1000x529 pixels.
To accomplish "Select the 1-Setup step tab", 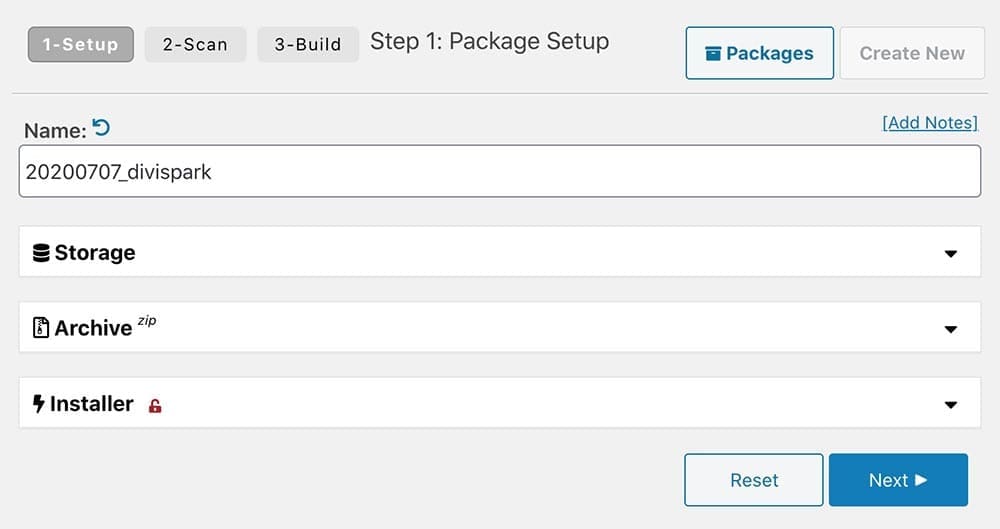I will [x=80, y=45].
